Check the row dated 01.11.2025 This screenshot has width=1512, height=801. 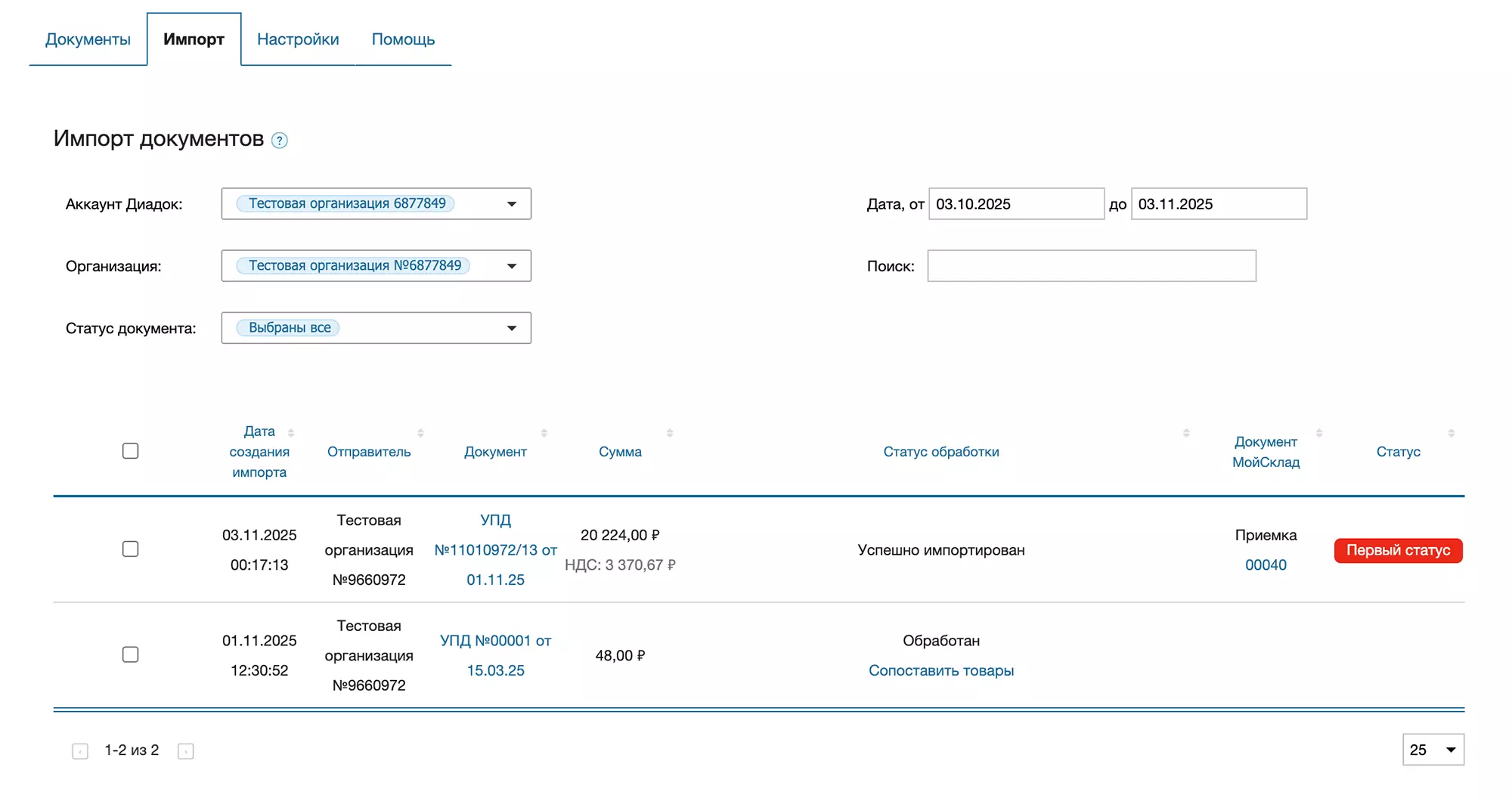[131, 654]
